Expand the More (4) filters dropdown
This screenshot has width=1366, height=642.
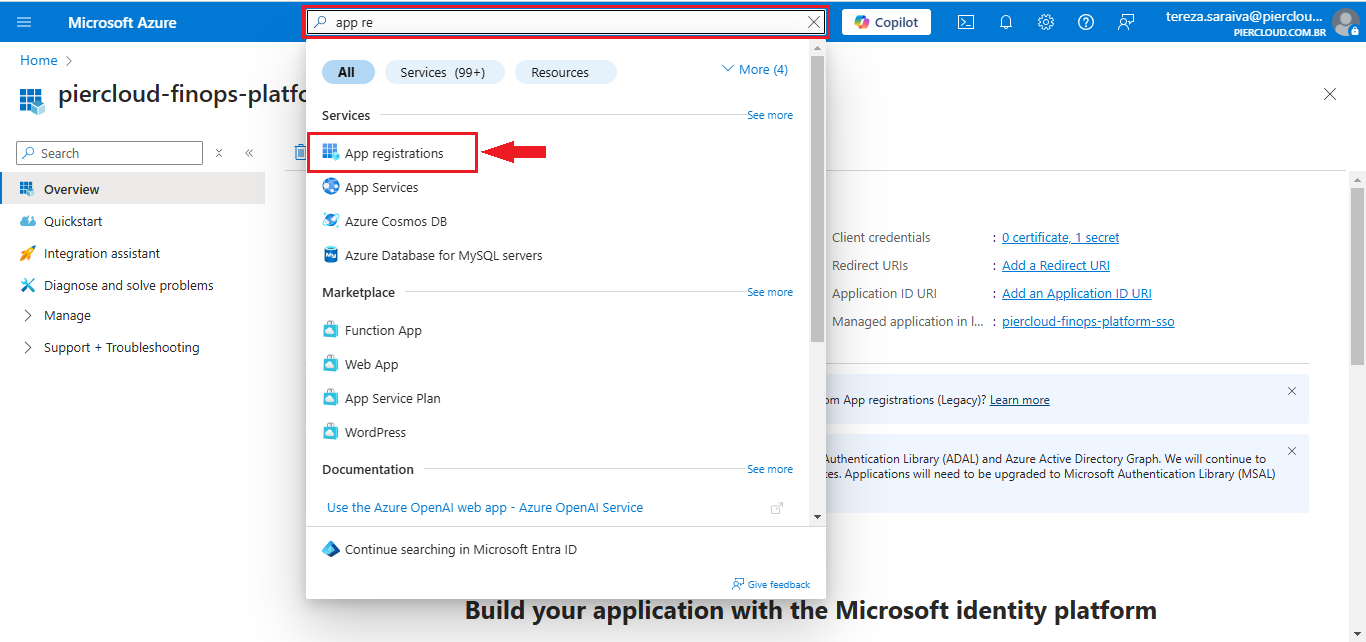754,69
